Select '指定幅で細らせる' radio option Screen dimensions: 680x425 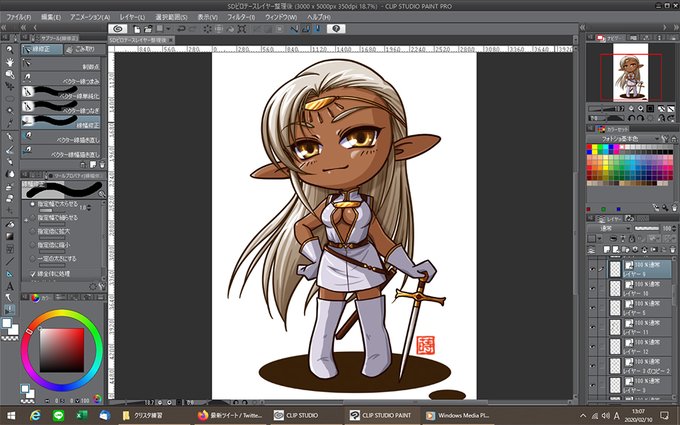(x=33, y=218)
